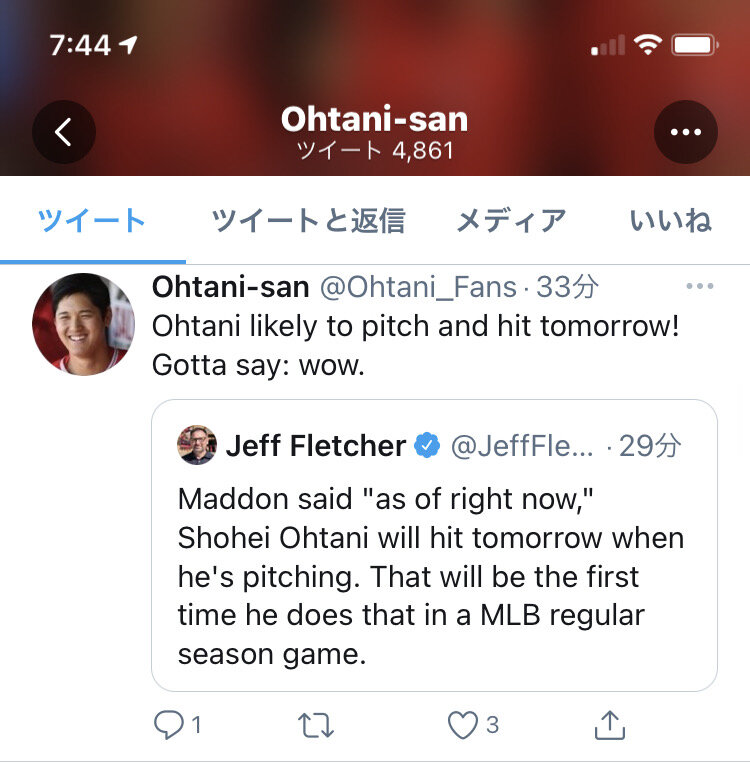The height and width of the screenshot is (764, 750).
Task: Go to the いいね tab
Action: click(670, 221)
